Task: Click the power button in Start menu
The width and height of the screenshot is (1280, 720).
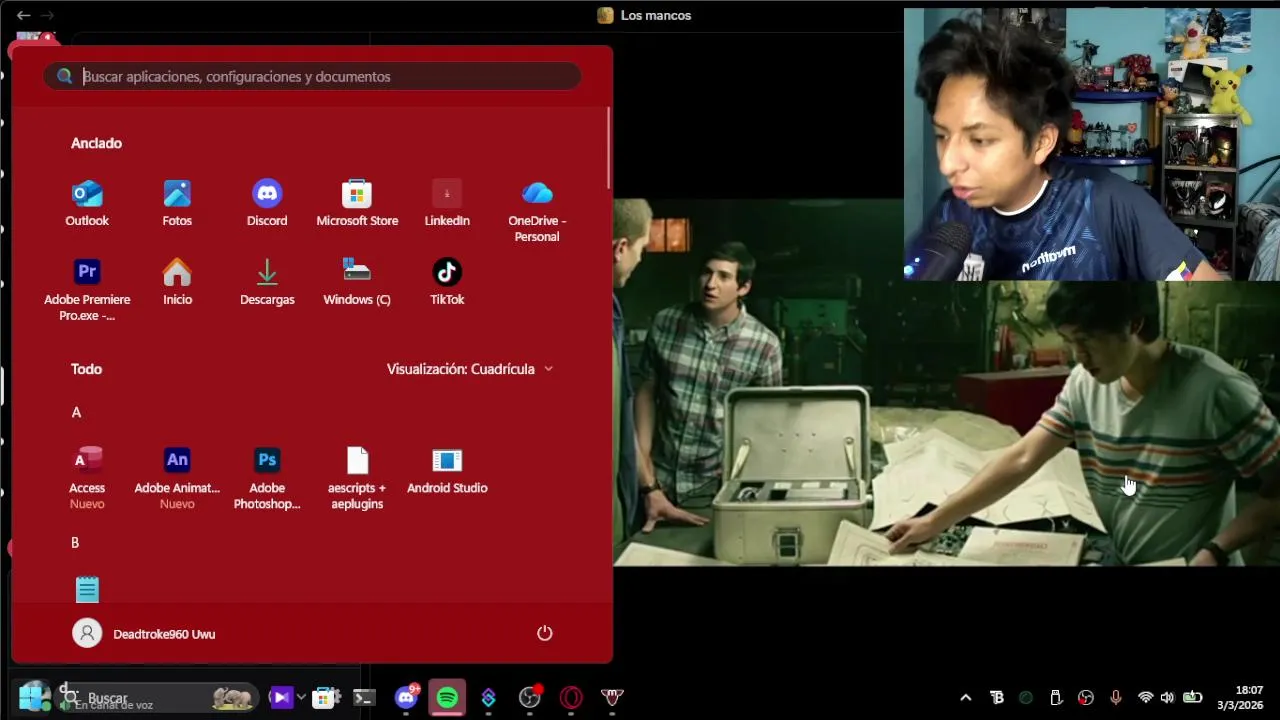Action: point(545,633)
